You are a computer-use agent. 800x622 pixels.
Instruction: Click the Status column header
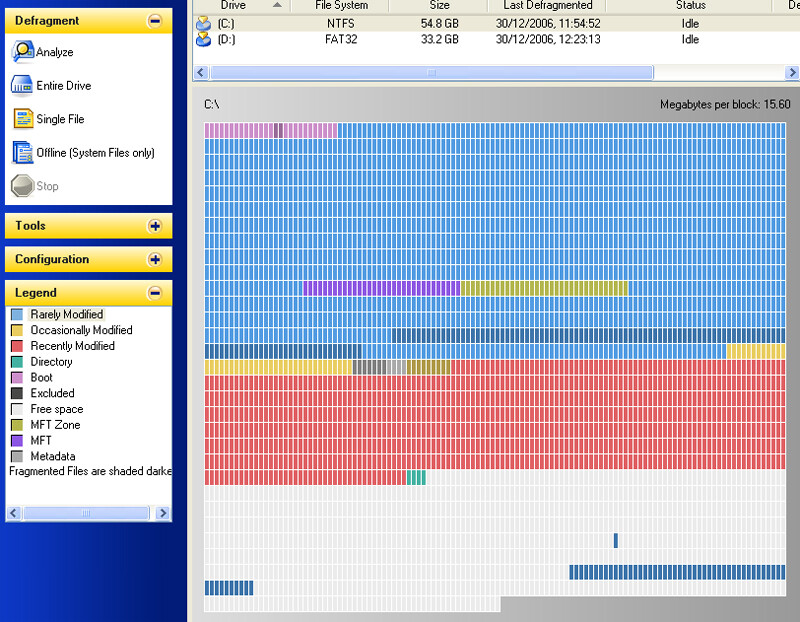pyautogui.click(x=690, y=6)
